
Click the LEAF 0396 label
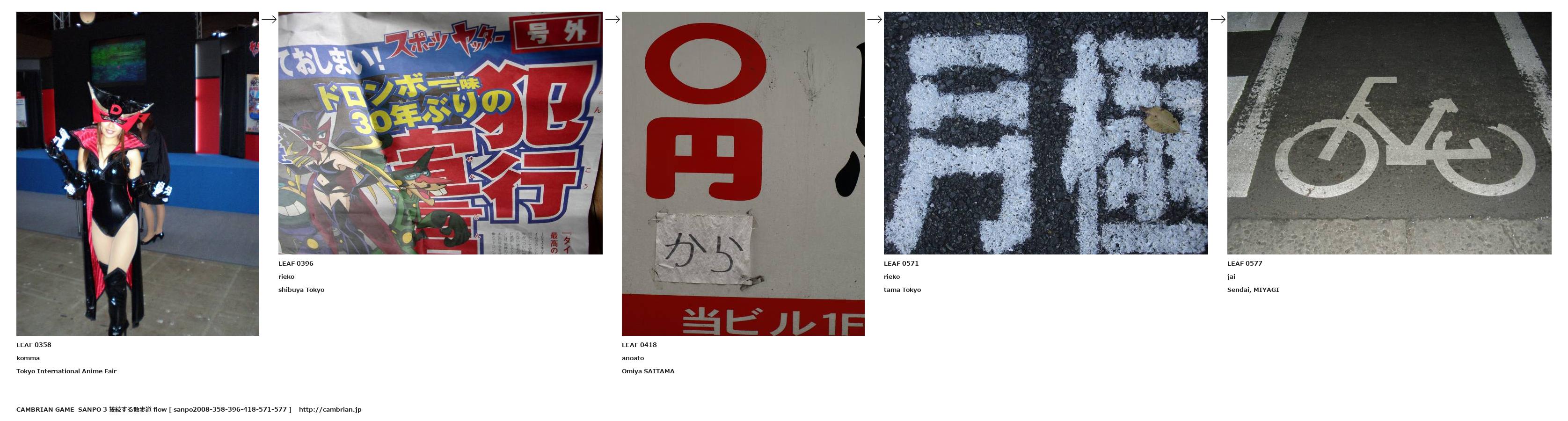(x=296, y=263)
